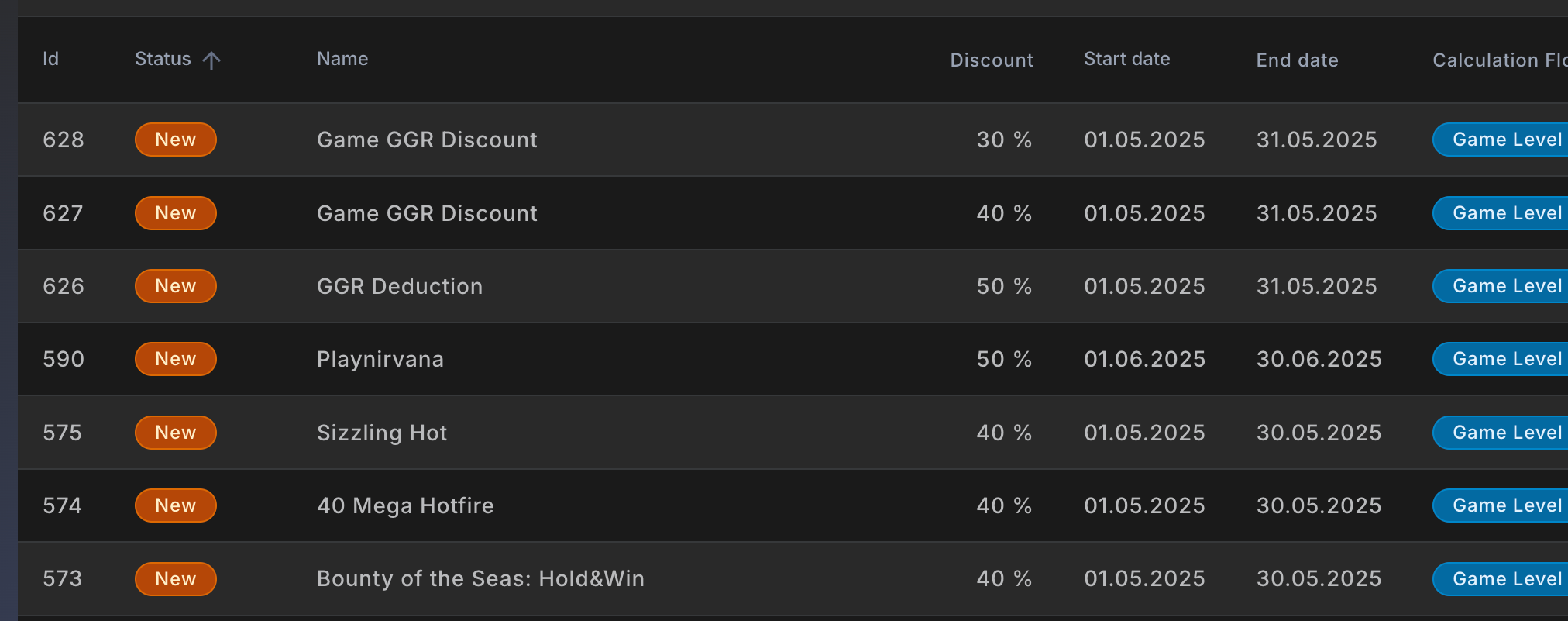Click the Discount column header
This screenshot has width=1568, height=621.
(991, 60)
